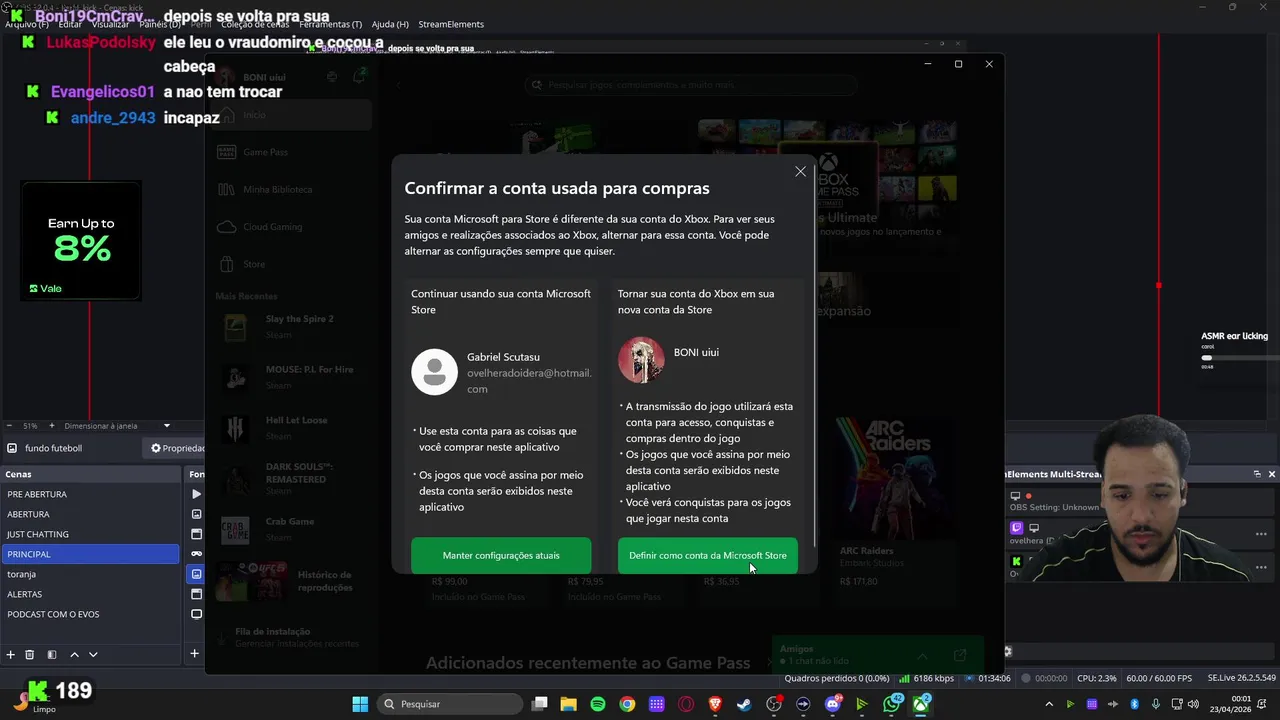Click display capture monitor source icon
This screenshot has height=720, width=1280.
click(196, 614)
